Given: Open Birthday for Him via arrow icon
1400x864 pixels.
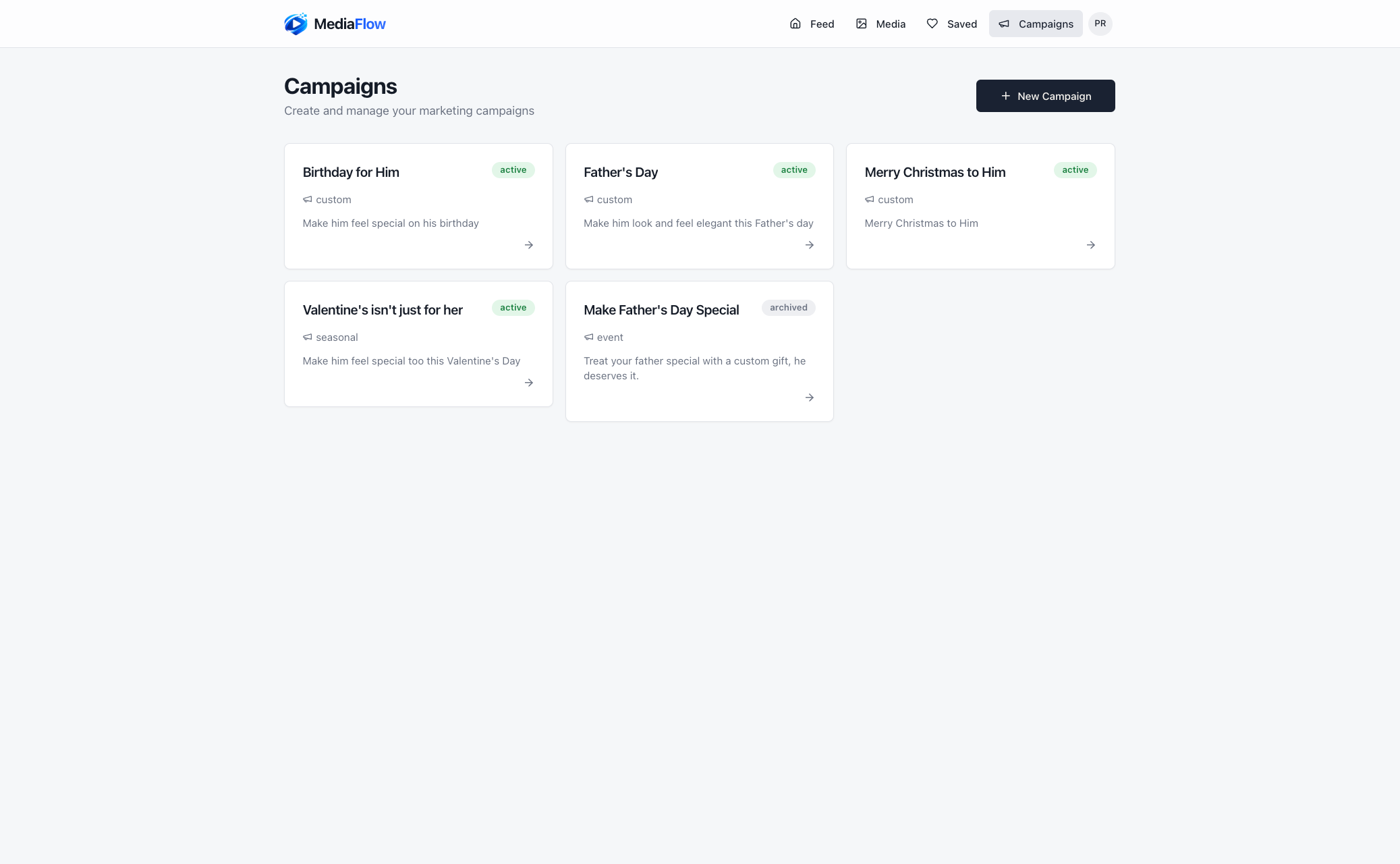Looking at the screenshot, I should click(529, 245).
